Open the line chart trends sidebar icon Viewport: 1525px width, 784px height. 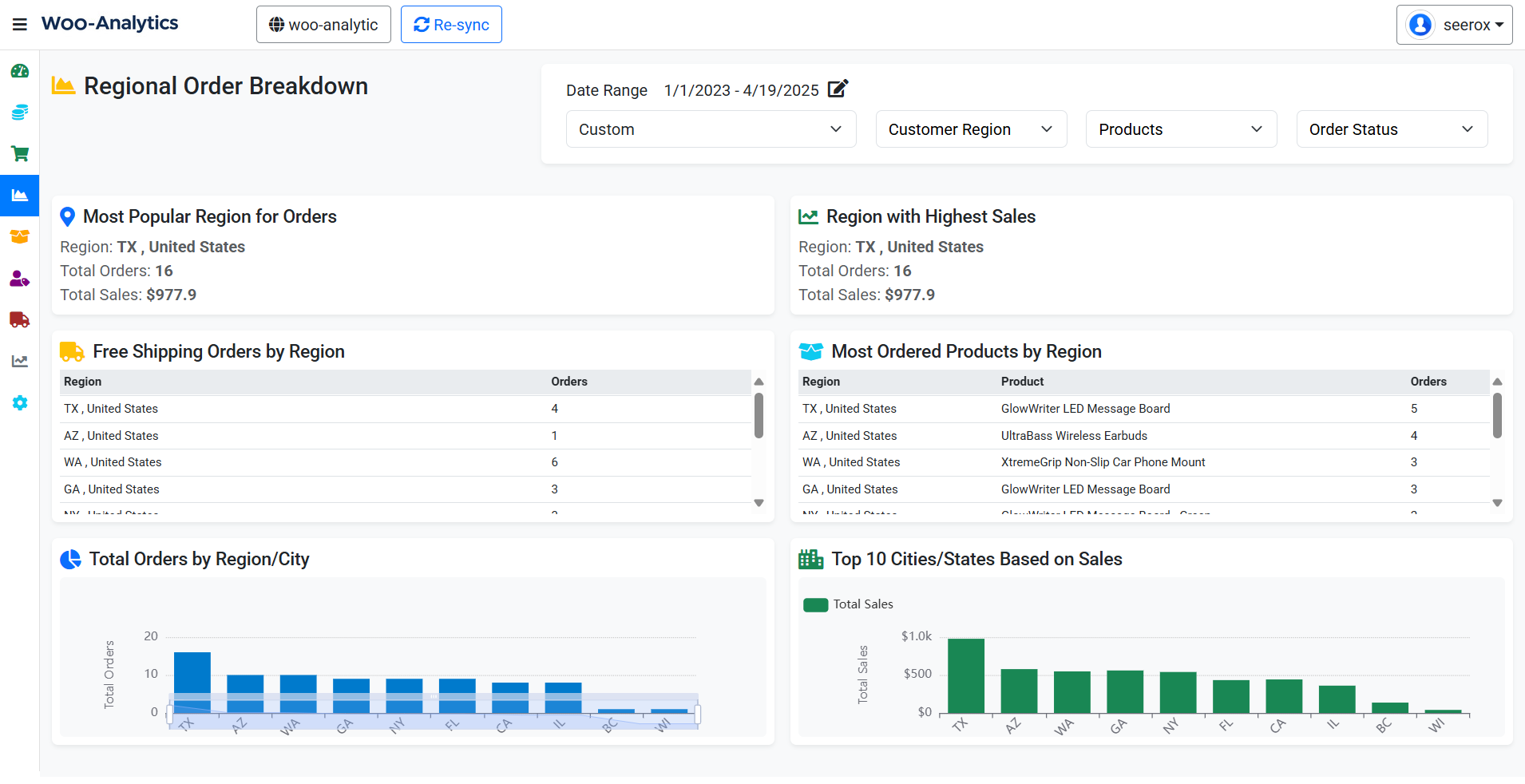point(20,362)
